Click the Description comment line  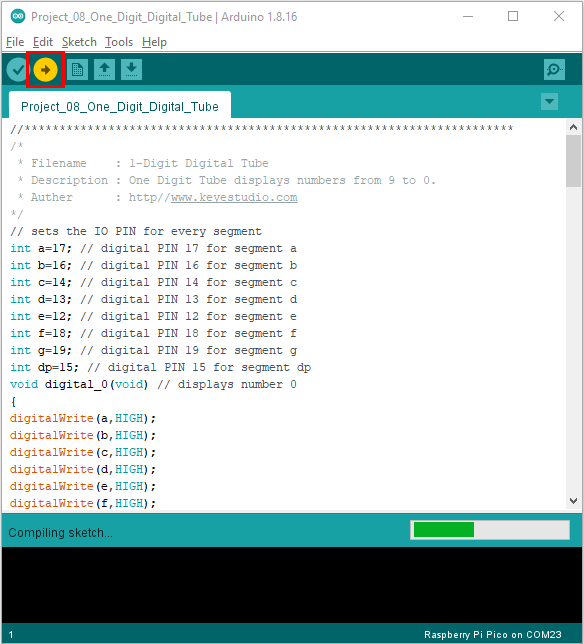[226, 180]
